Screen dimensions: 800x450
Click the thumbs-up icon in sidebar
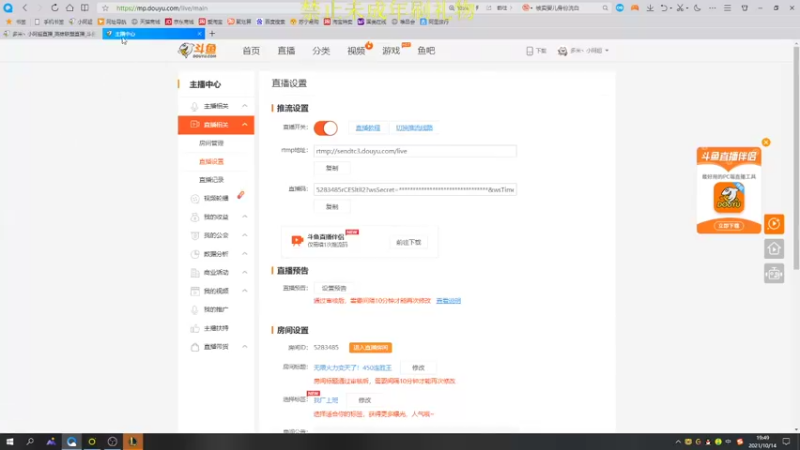(194, 328)
